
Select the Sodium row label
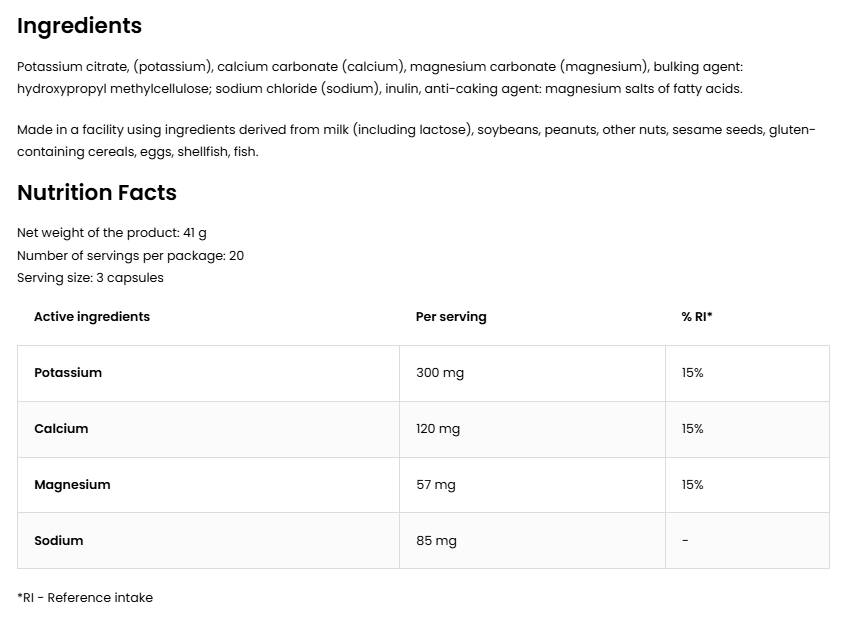(x=59, y=541)
